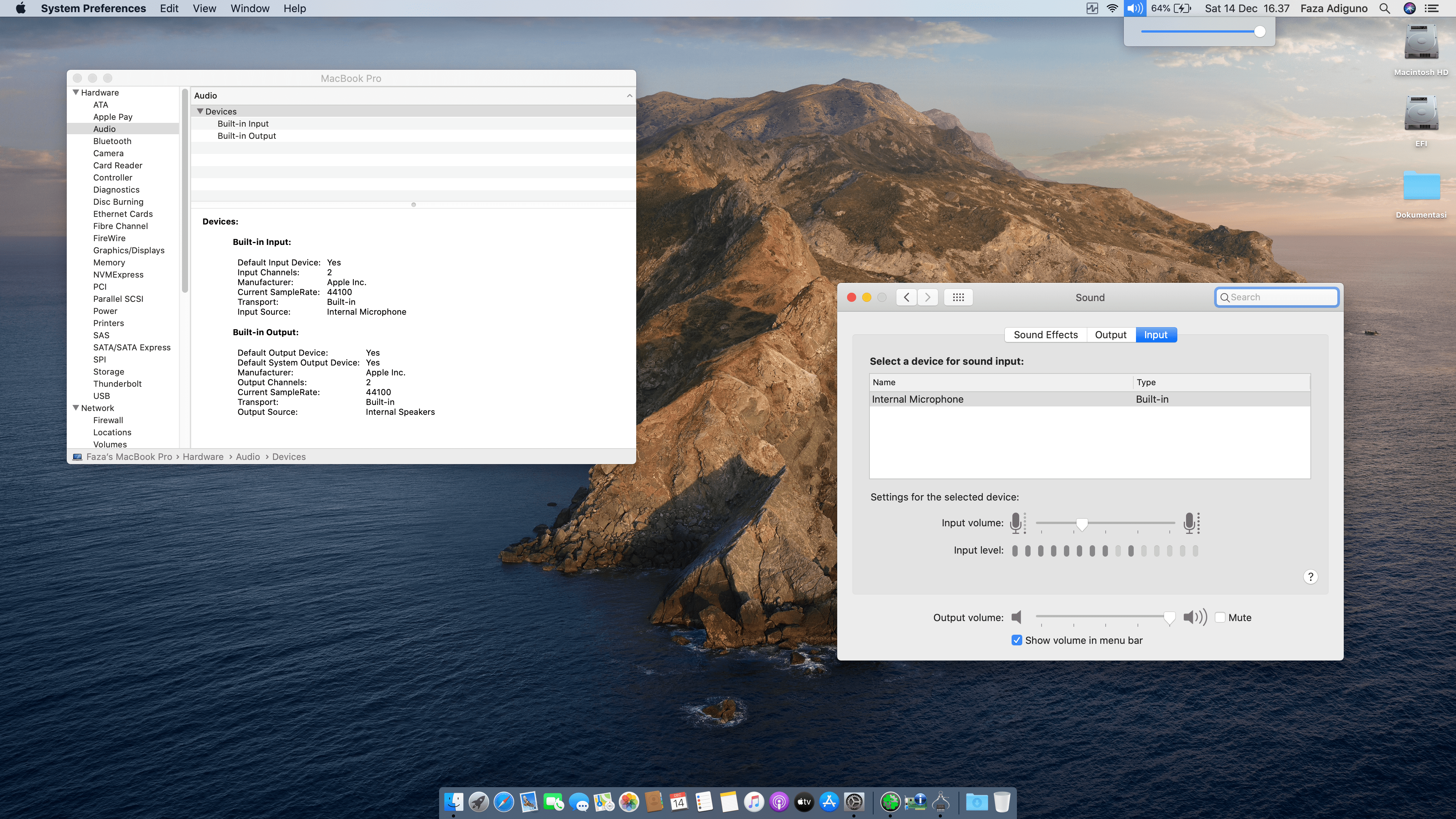Open the help question mark button

(x=1310, y=576)
